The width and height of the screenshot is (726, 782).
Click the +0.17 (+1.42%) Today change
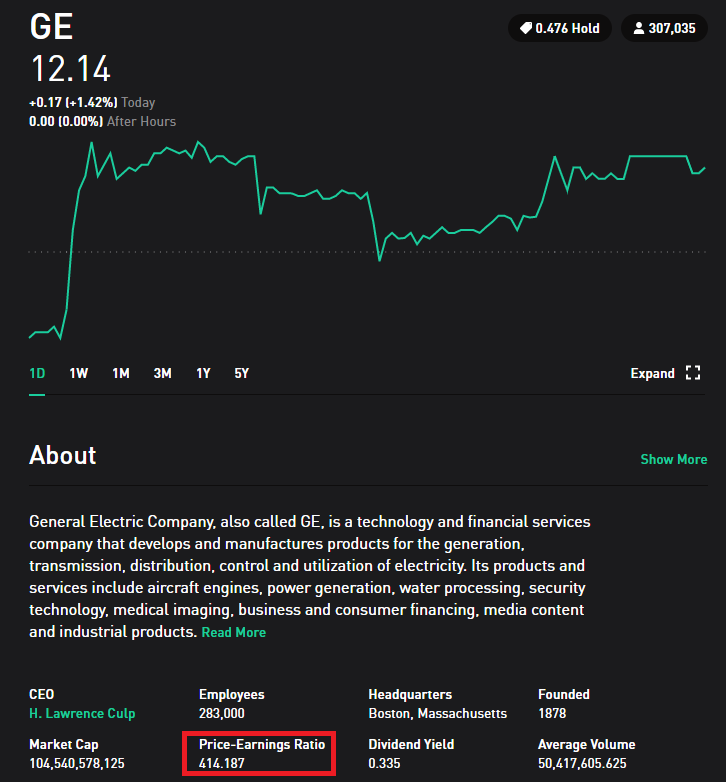click(x=92, y=102)
